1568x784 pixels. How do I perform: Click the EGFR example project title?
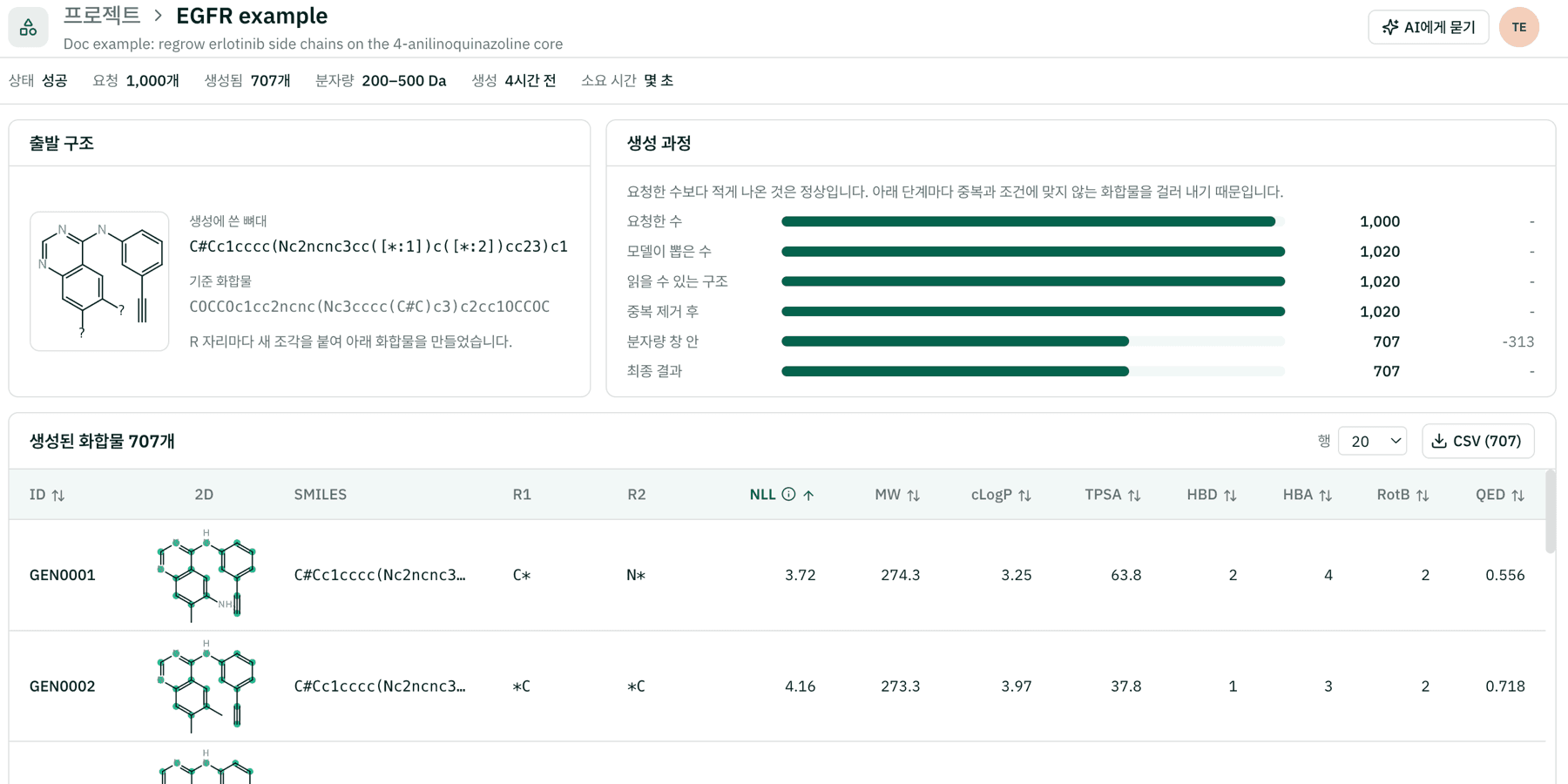tap(252, 16)
